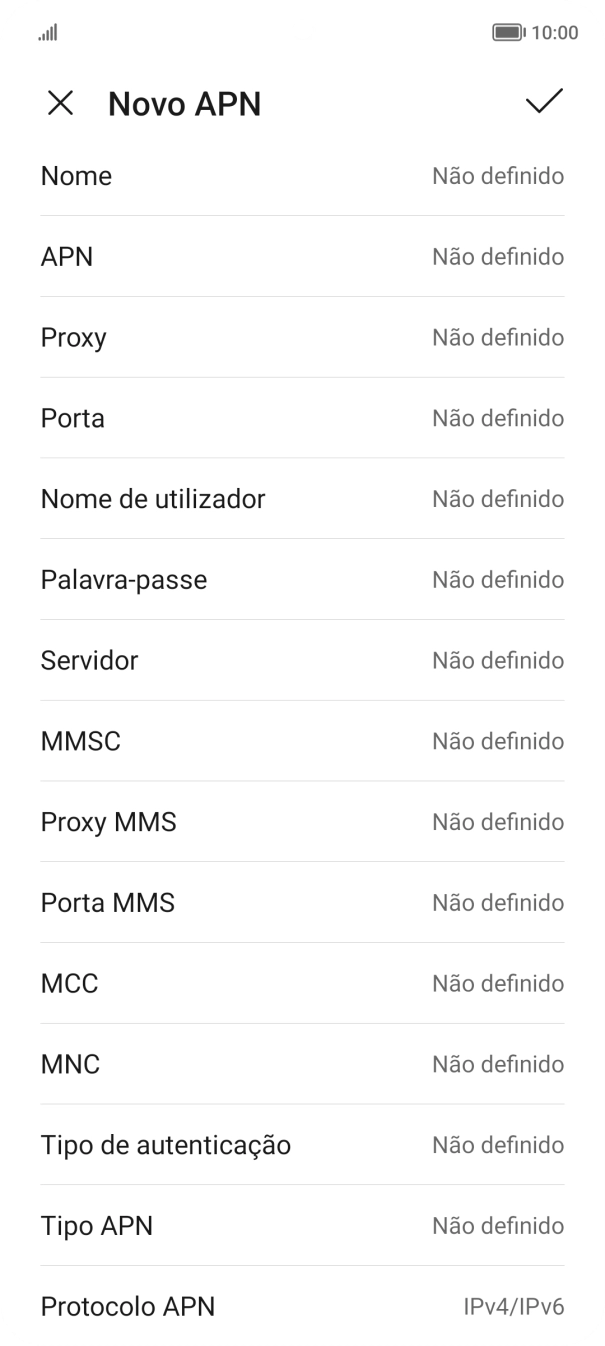Dismiss the Novo APN screen
Image resolution: width=605 pixels, height=1346 pixels.
tap(62, 103)
